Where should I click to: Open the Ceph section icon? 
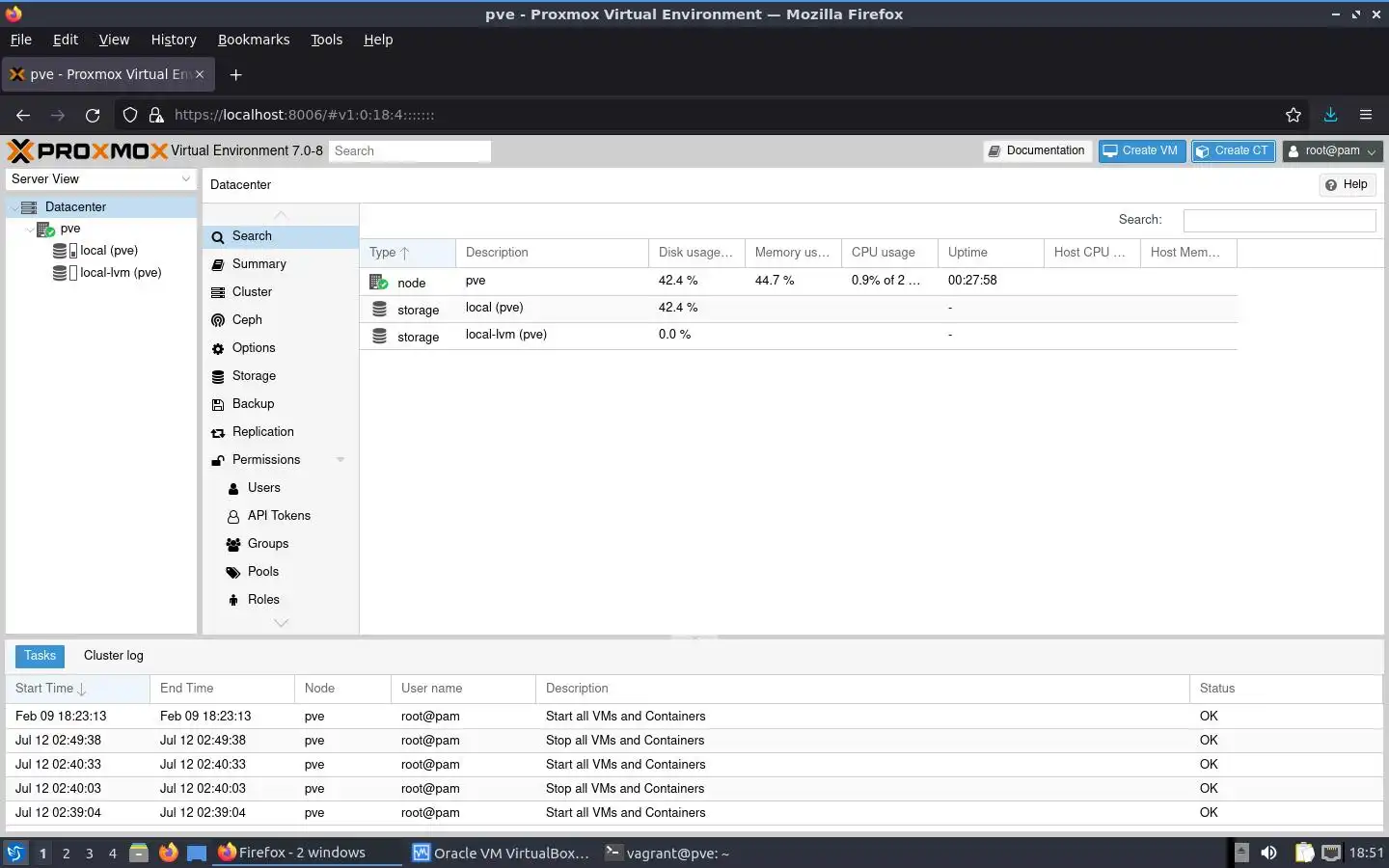pyautogui.click(x=218, y=320)
